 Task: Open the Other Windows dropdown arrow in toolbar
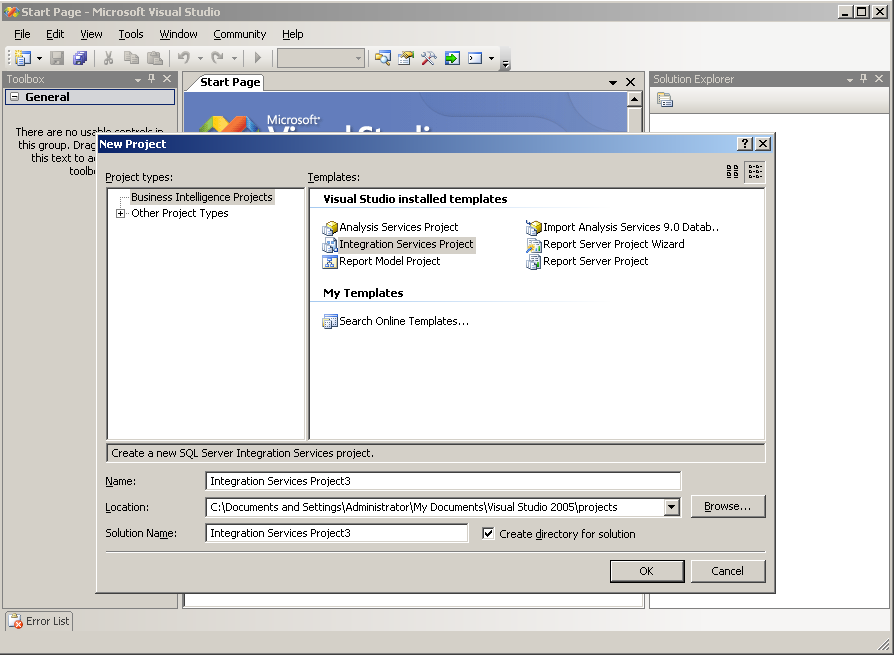491,58
